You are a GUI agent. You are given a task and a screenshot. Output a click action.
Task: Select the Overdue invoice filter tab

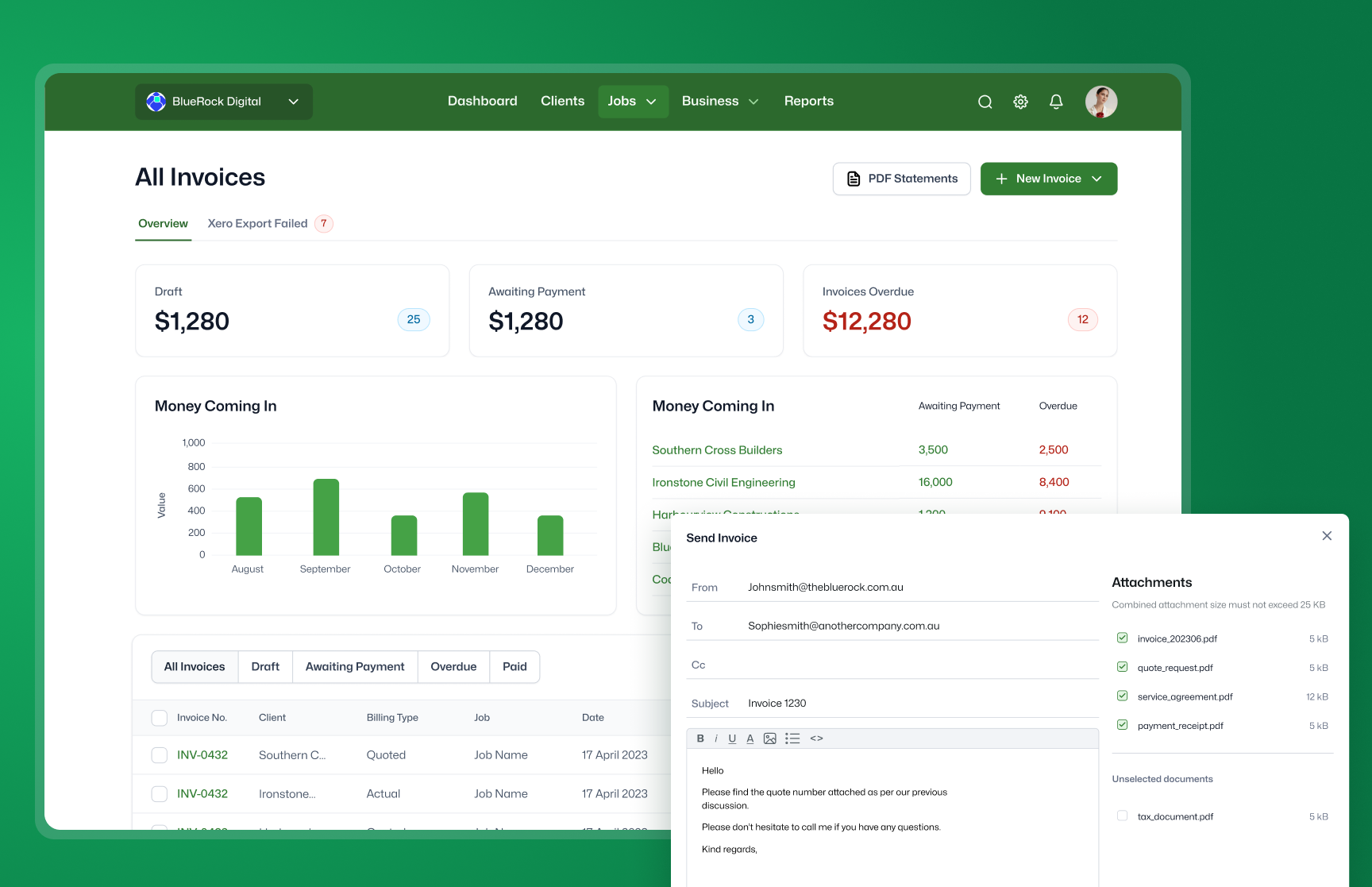click(453, 666)
